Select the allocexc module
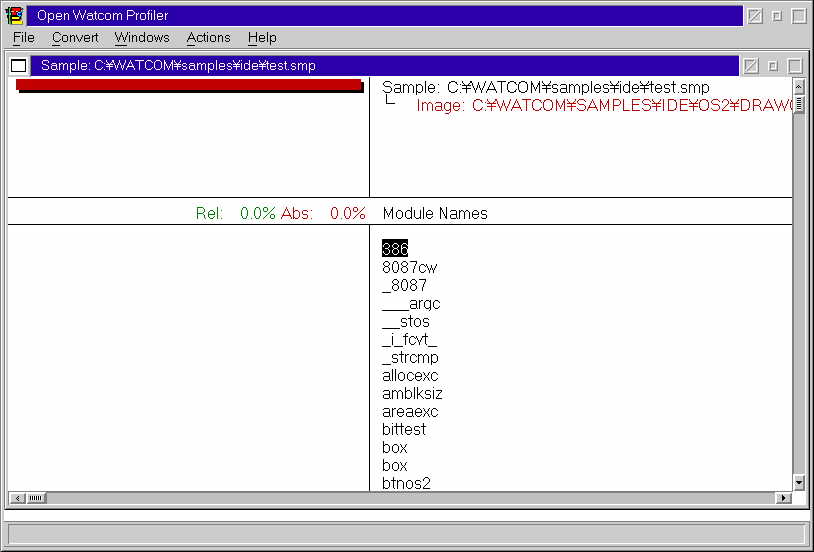Image resolution: width=814 pixels, height=552 pixels. pos(410,375)
